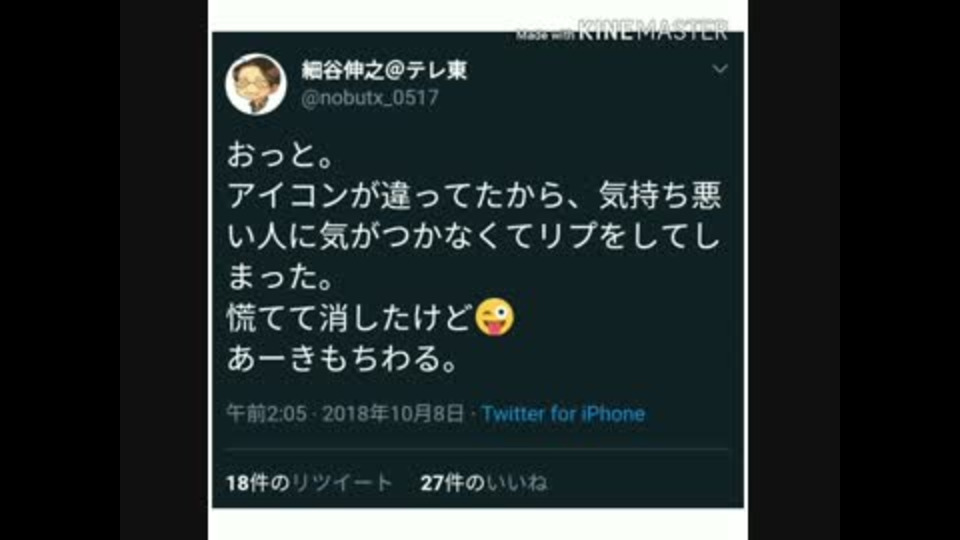Select the first tweet line おっと。
Viewport: 960px width, 540px height.
280,155
